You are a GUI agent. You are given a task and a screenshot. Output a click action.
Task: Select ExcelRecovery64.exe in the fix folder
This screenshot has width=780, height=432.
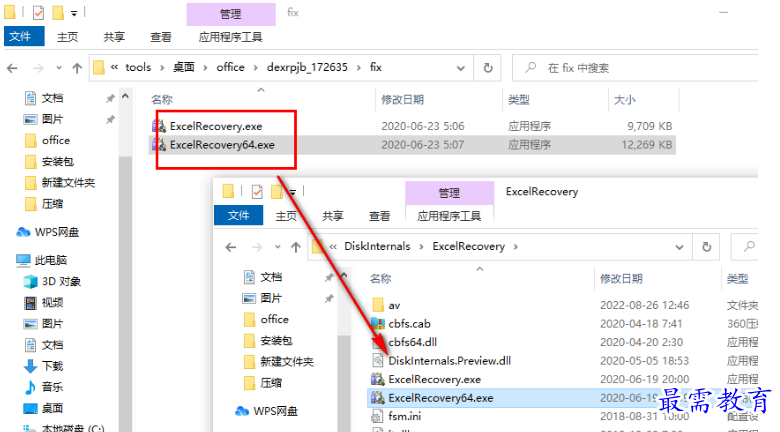pyautogui.click(x=222, y=145)
